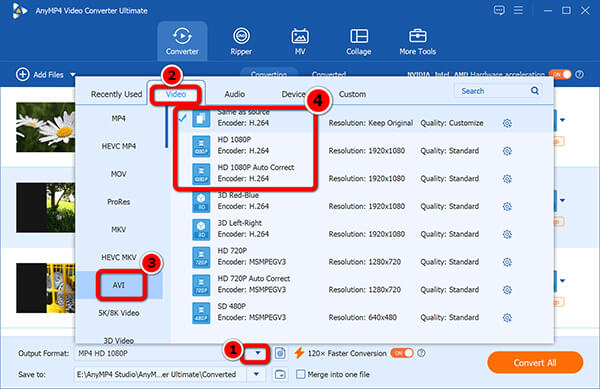The width and height of the screenshot is (600, 389).
Task: Select the 3D Red-Blue profile icon
Action: point(201,202)
